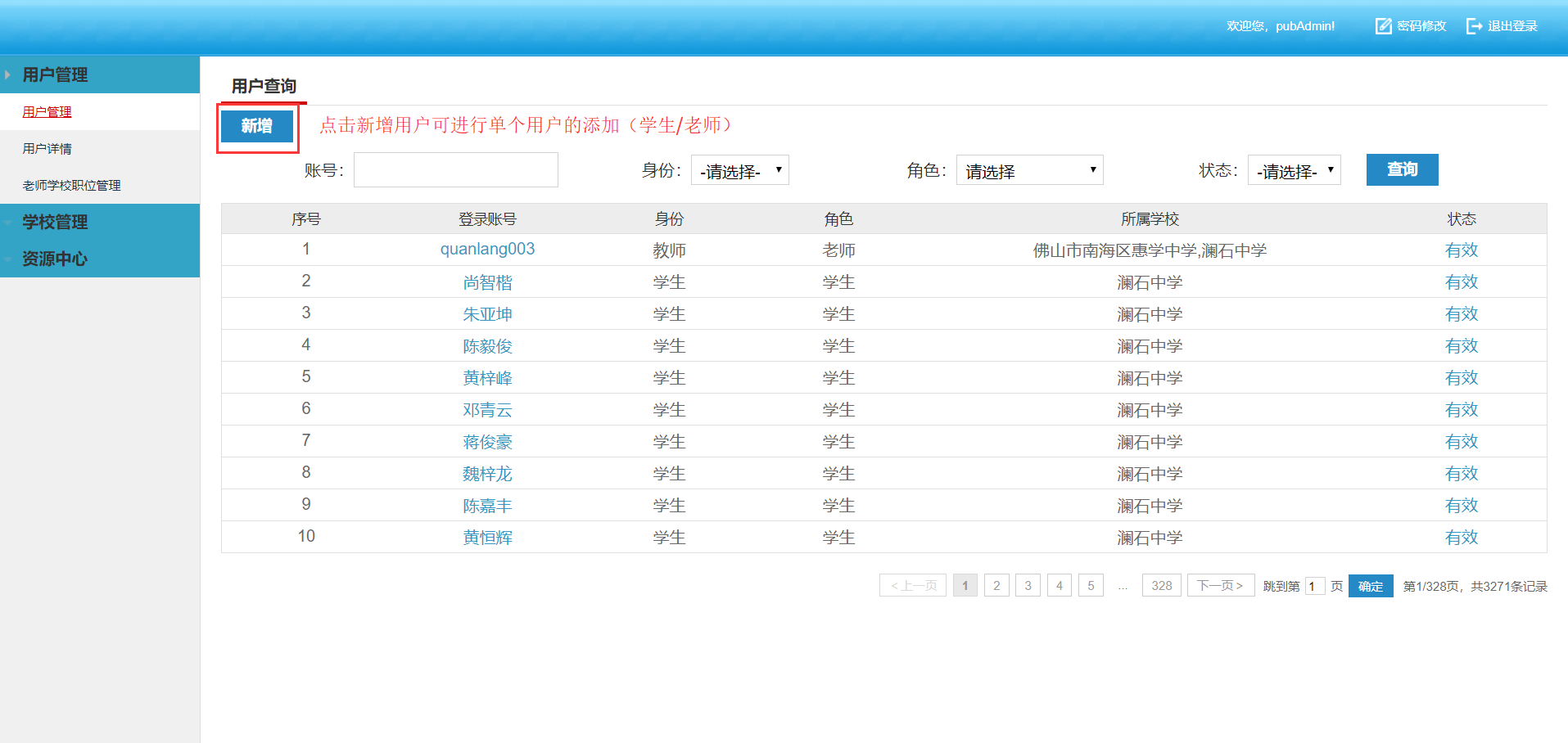Click the 新增 button to add a user
1568x743 pixels.
(x=257, y=126)
